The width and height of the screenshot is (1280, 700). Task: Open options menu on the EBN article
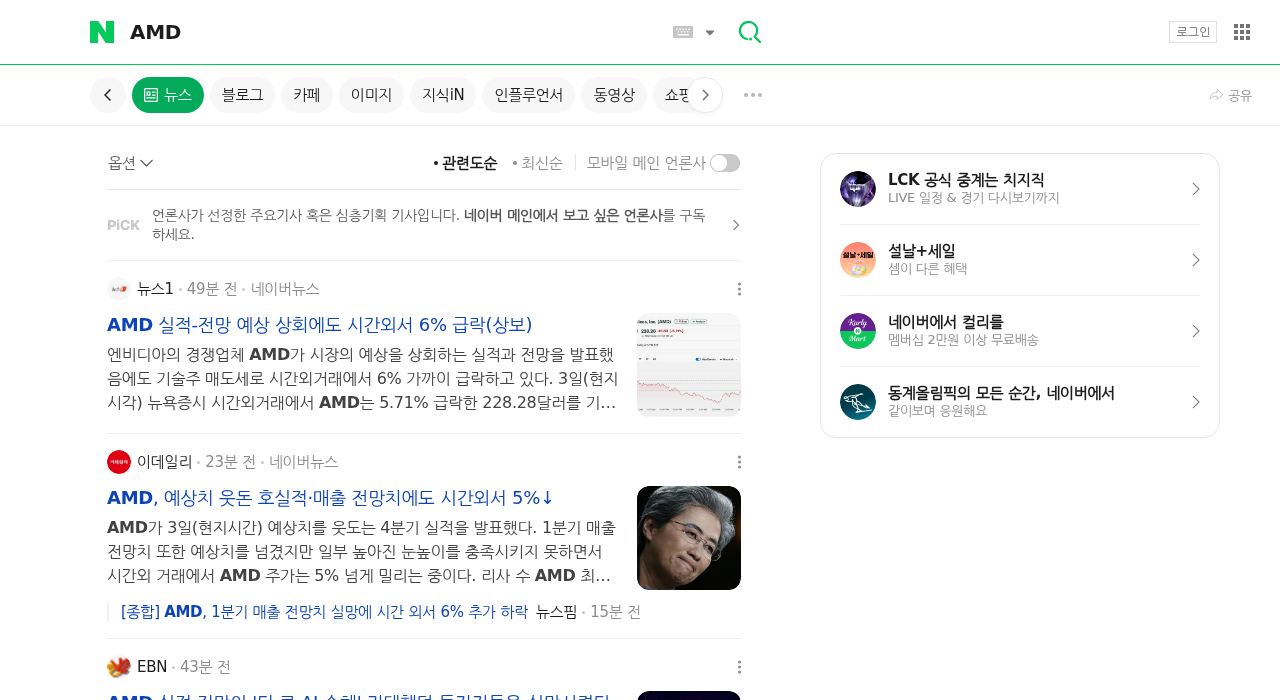(738, 666)
